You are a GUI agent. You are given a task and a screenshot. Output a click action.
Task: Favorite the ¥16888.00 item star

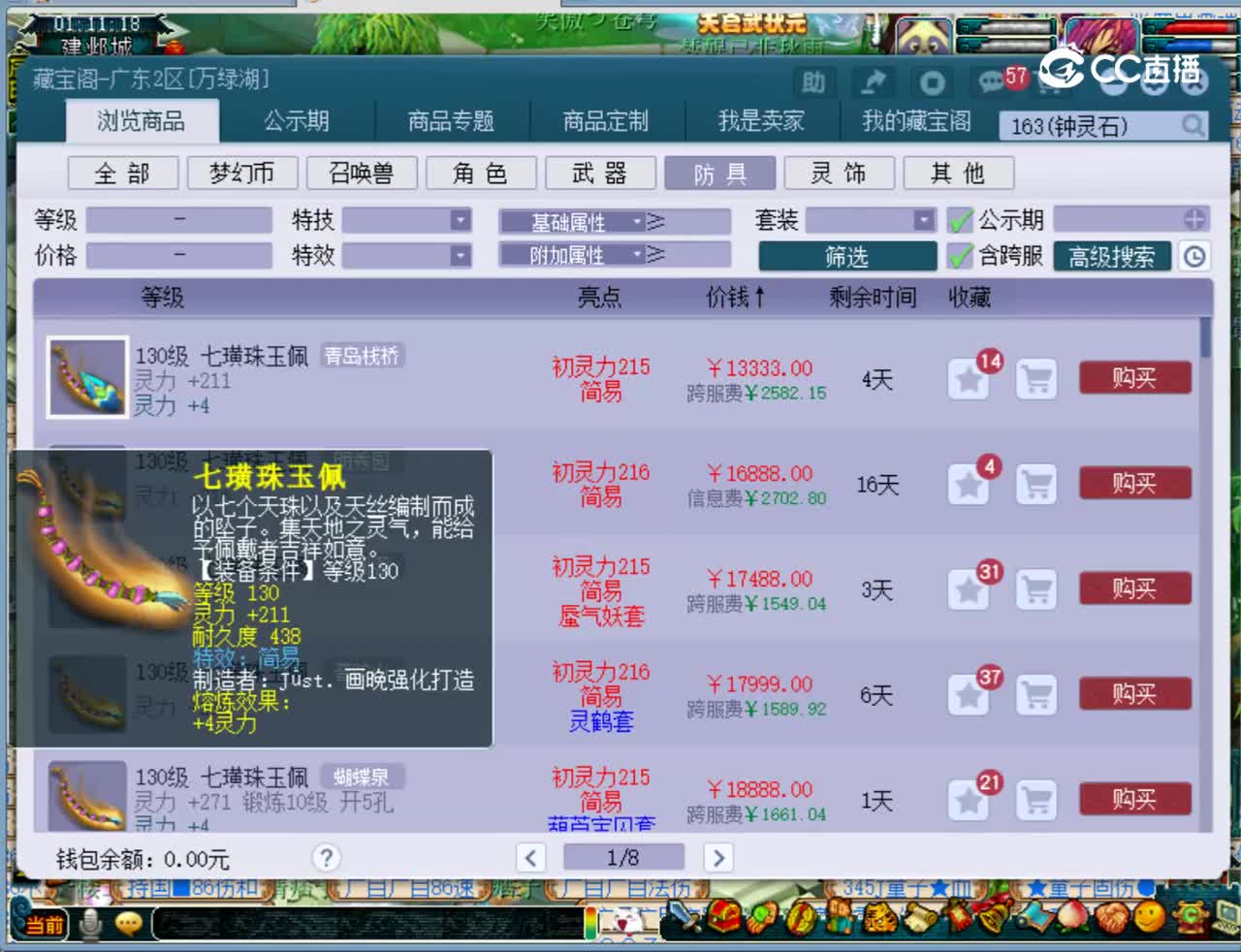(968, 484)
